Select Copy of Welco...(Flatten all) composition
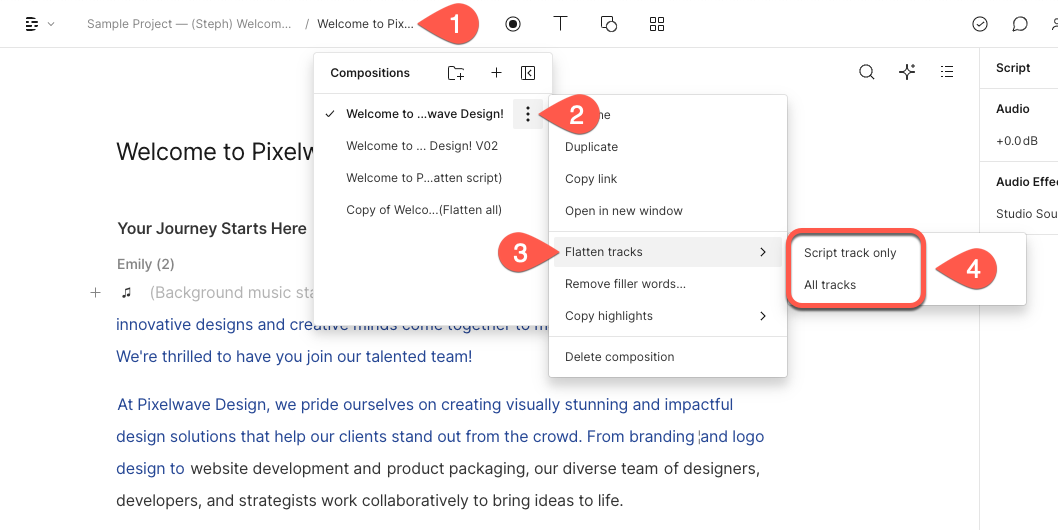The image size is (1058, 530). pyautogui.click(x=424, y=210)
